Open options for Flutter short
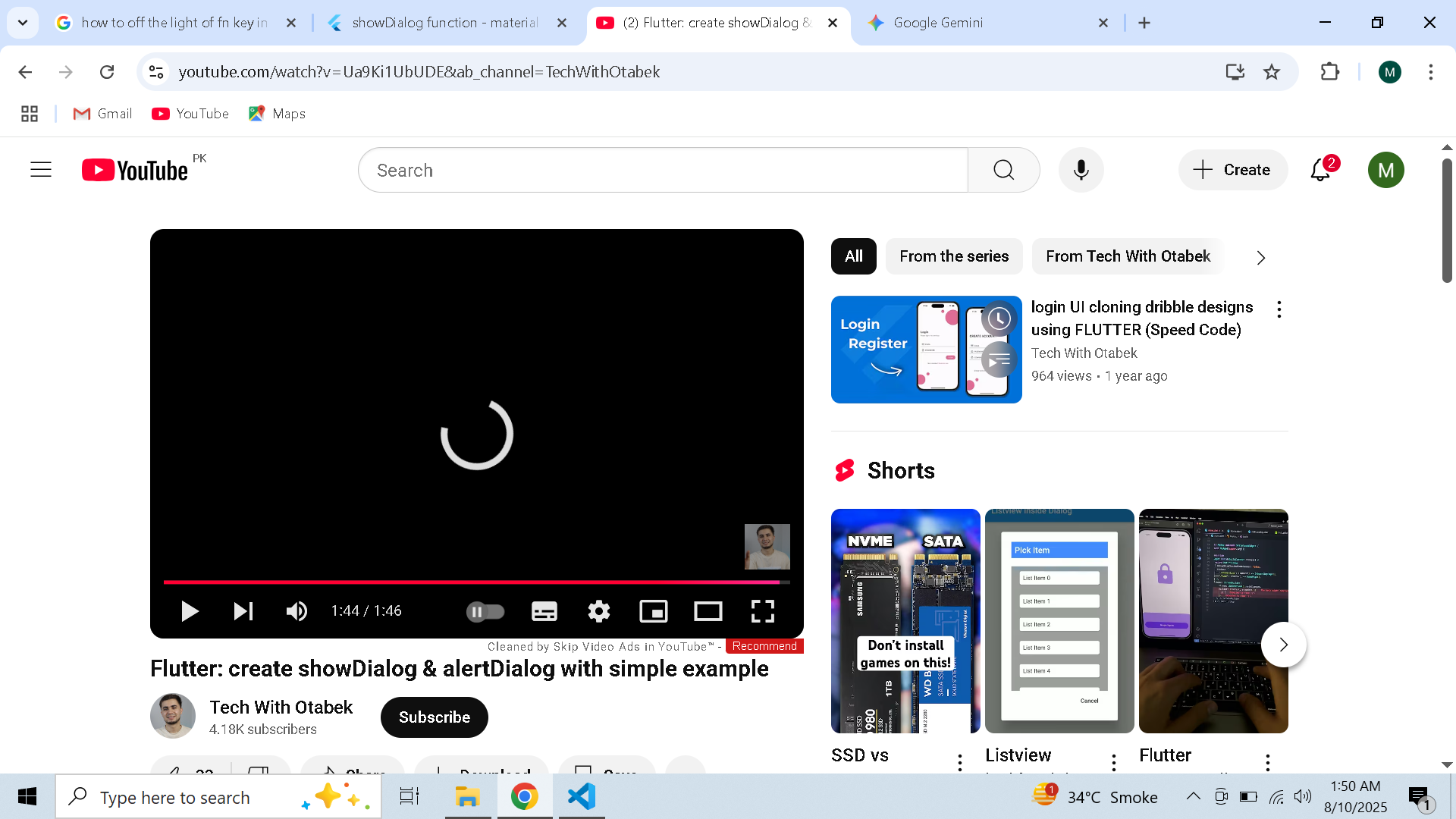1456x819 pixels. 1268,762
